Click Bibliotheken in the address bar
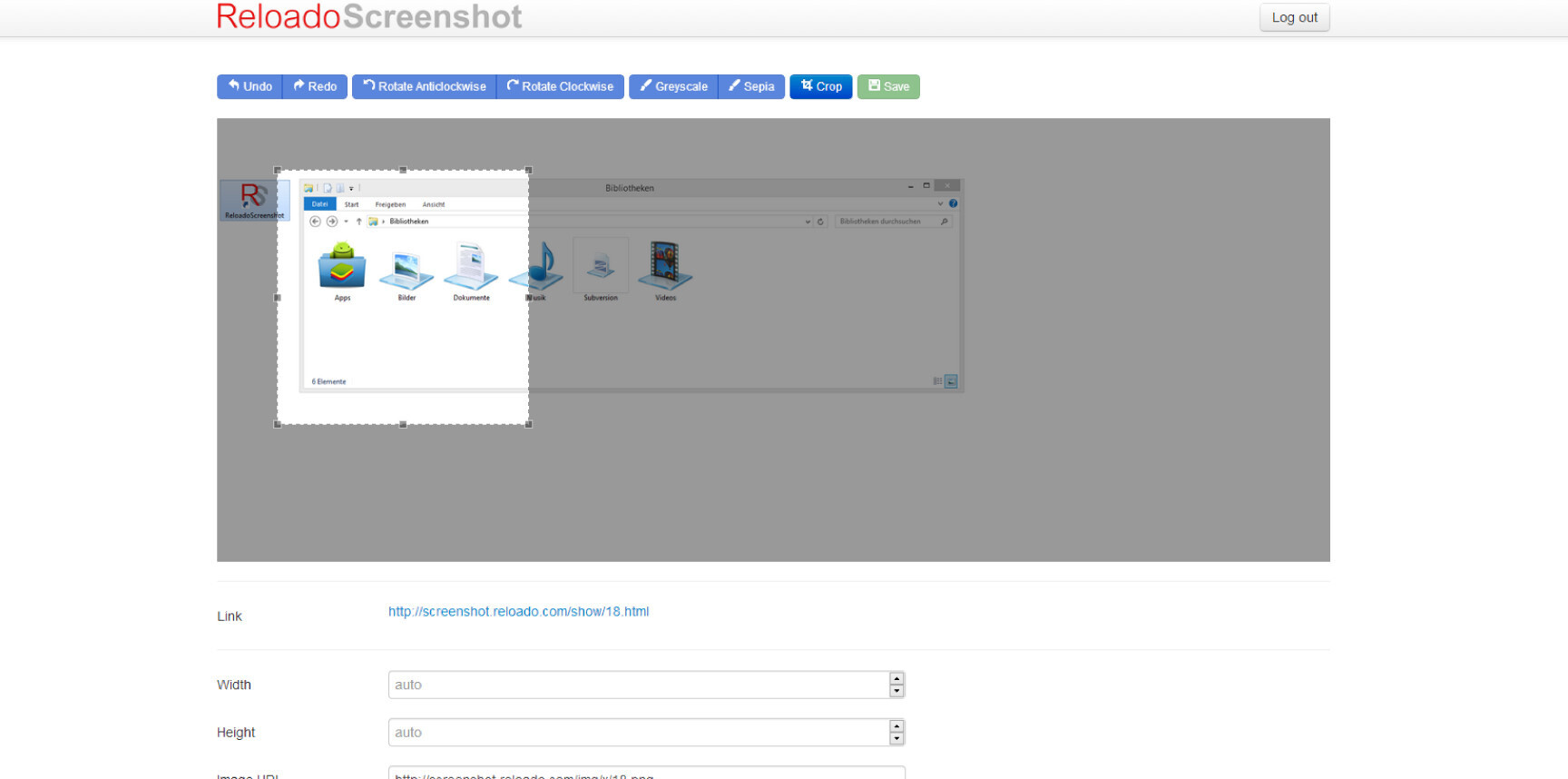Viewport: 1568px width, 779px height. [x=409, y=222]
